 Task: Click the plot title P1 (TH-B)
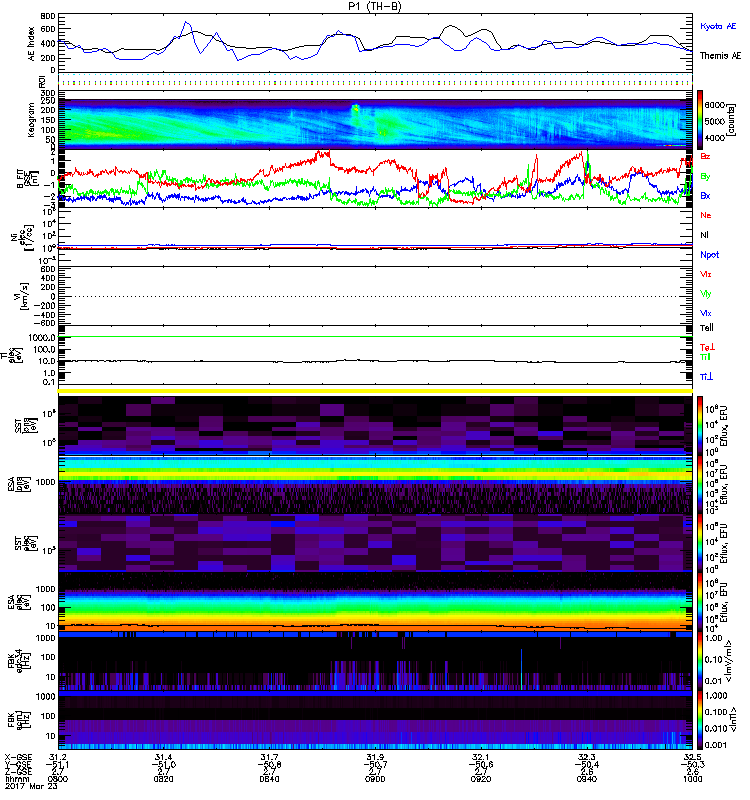pos(374,6)
